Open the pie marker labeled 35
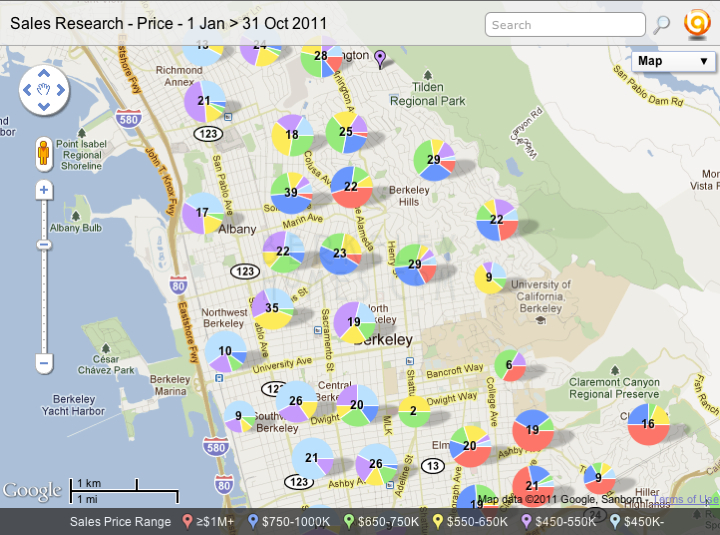The width and height of the screenshot is (720, 535). tap(272, 309)
